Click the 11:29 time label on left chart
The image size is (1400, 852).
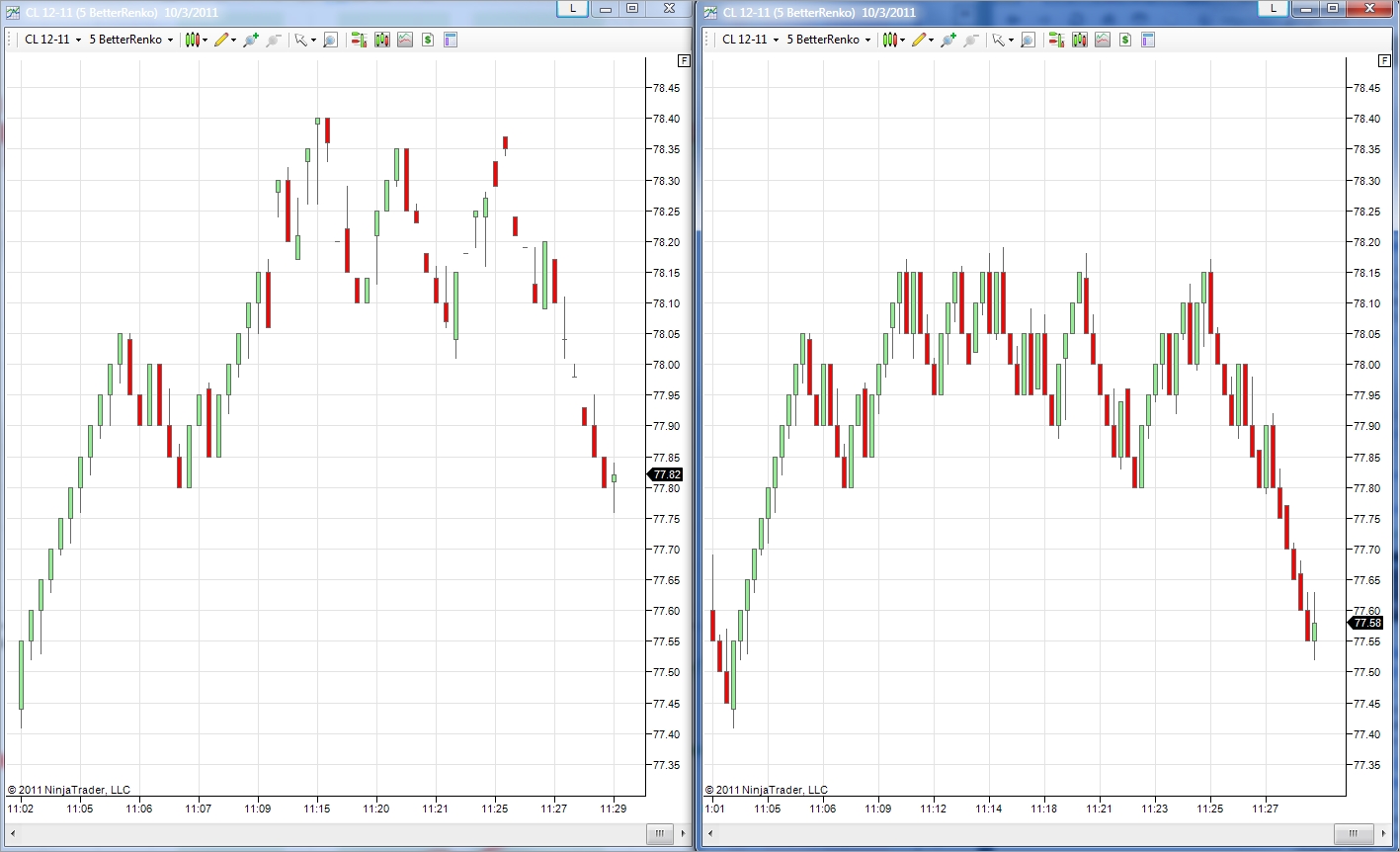(614, 809)
